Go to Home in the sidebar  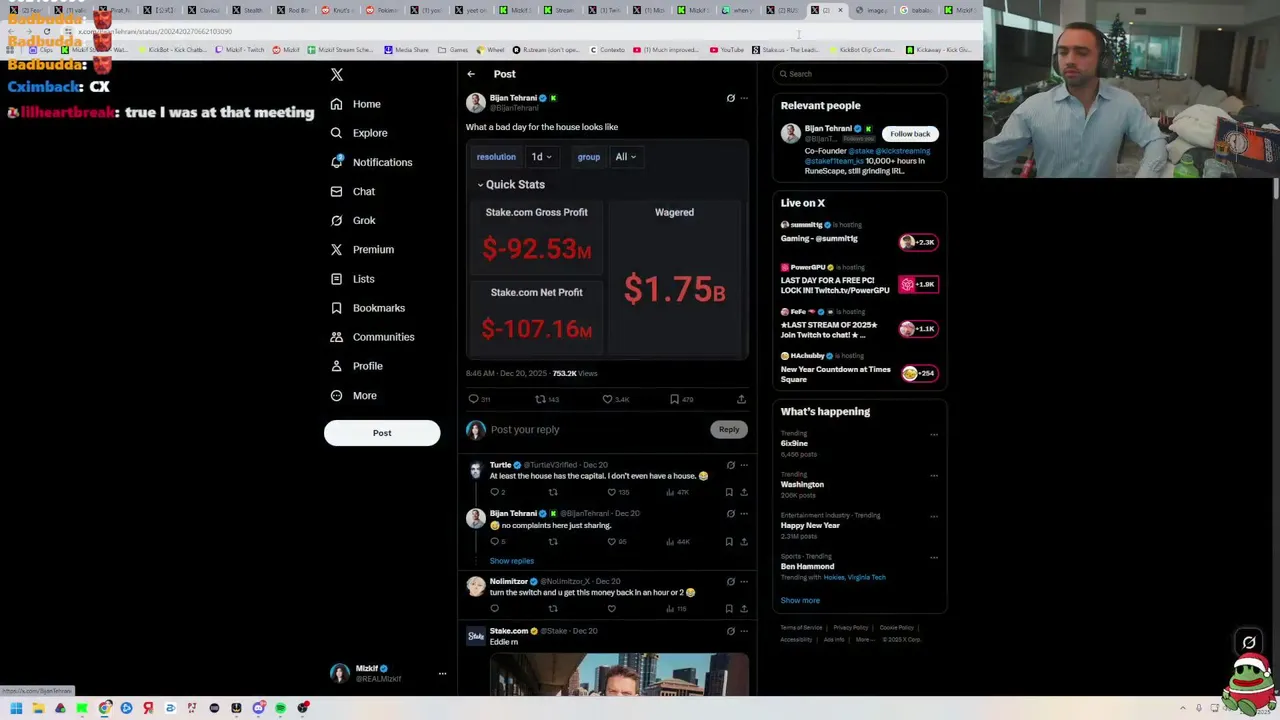tap(355, 104)
